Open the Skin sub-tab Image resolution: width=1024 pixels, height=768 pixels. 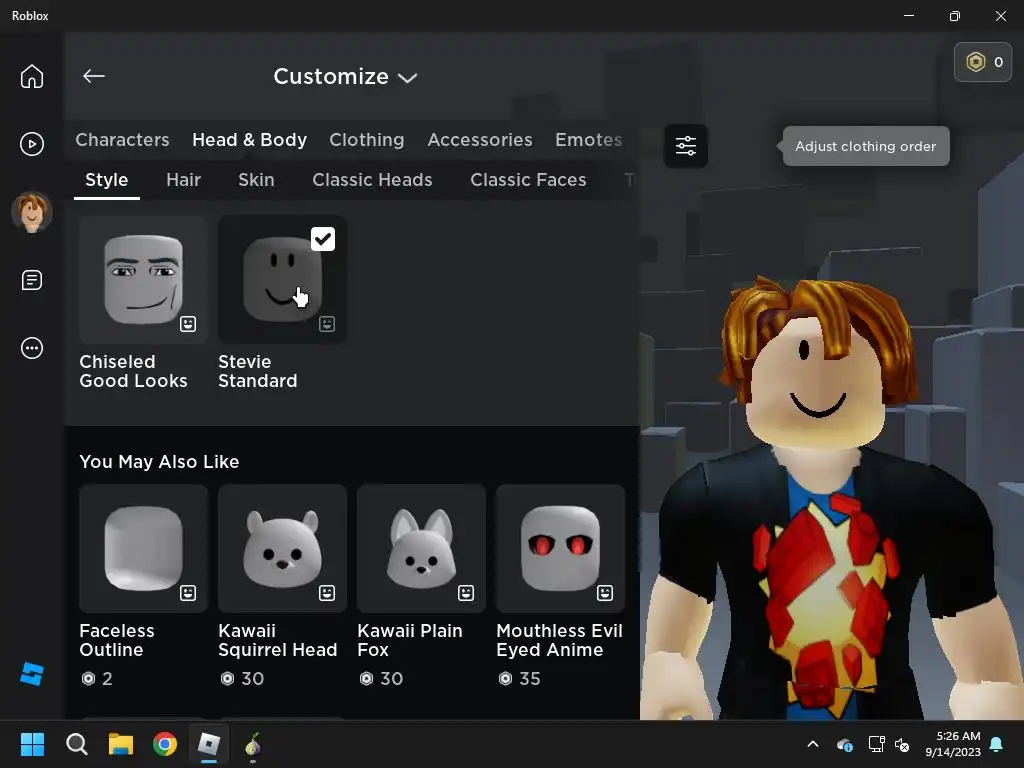[256, 180]
